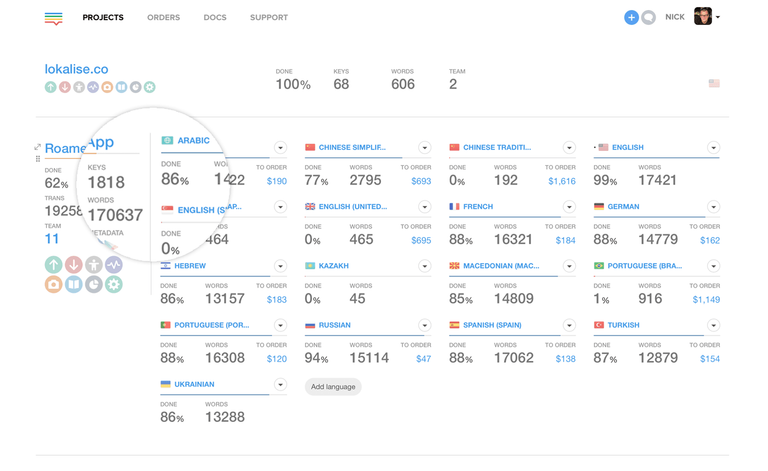This screenshot has height=471, width=768.
Task: Open the Support tab
Action: 269,18
